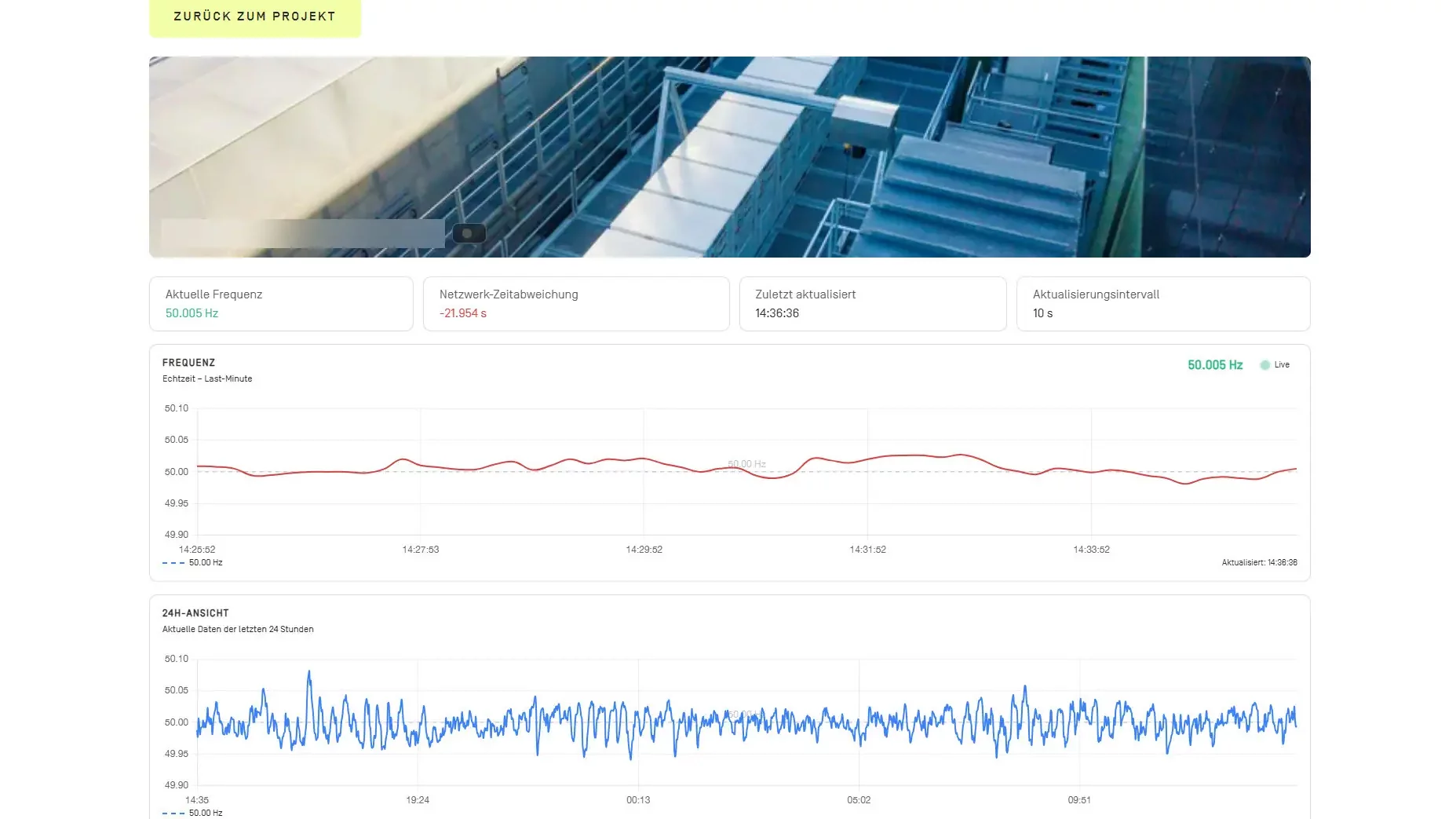
Task: Click the Aktualisiert: 14:36:36 footer text
Action: pos(1259,563)
